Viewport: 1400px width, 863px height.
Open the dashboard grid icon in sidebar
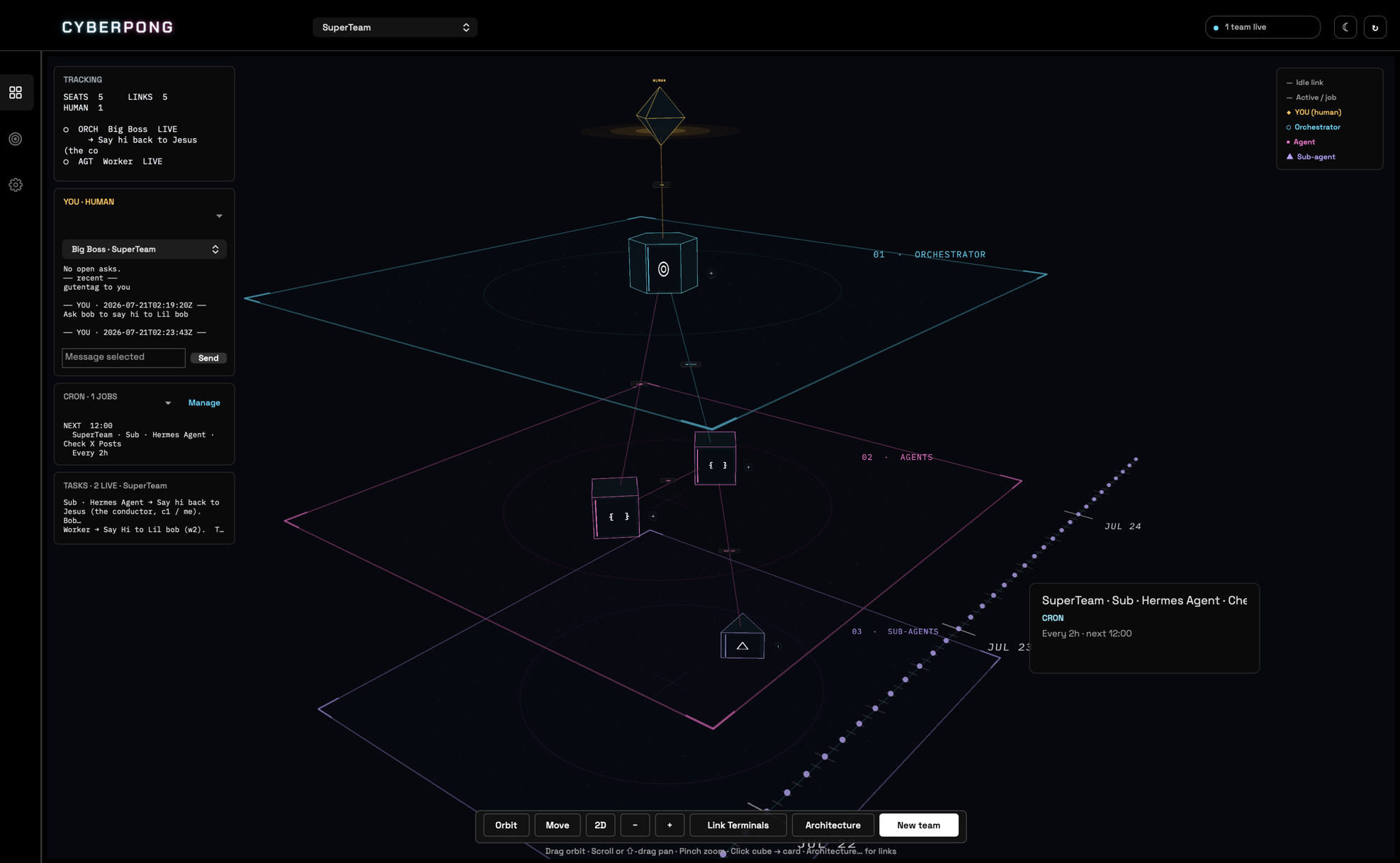tap(16, 93)
